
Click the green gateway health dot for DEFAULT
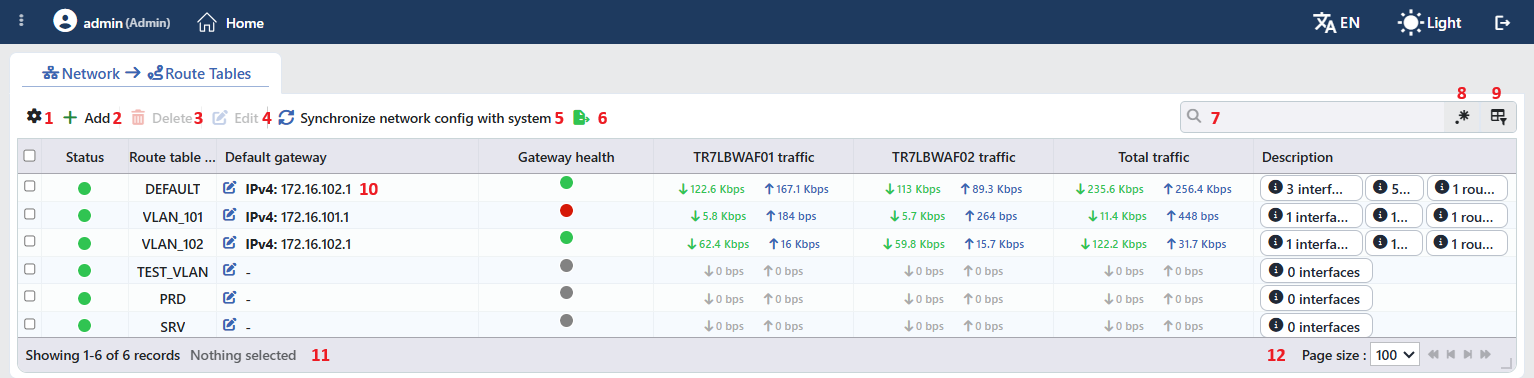click(567, 182)
